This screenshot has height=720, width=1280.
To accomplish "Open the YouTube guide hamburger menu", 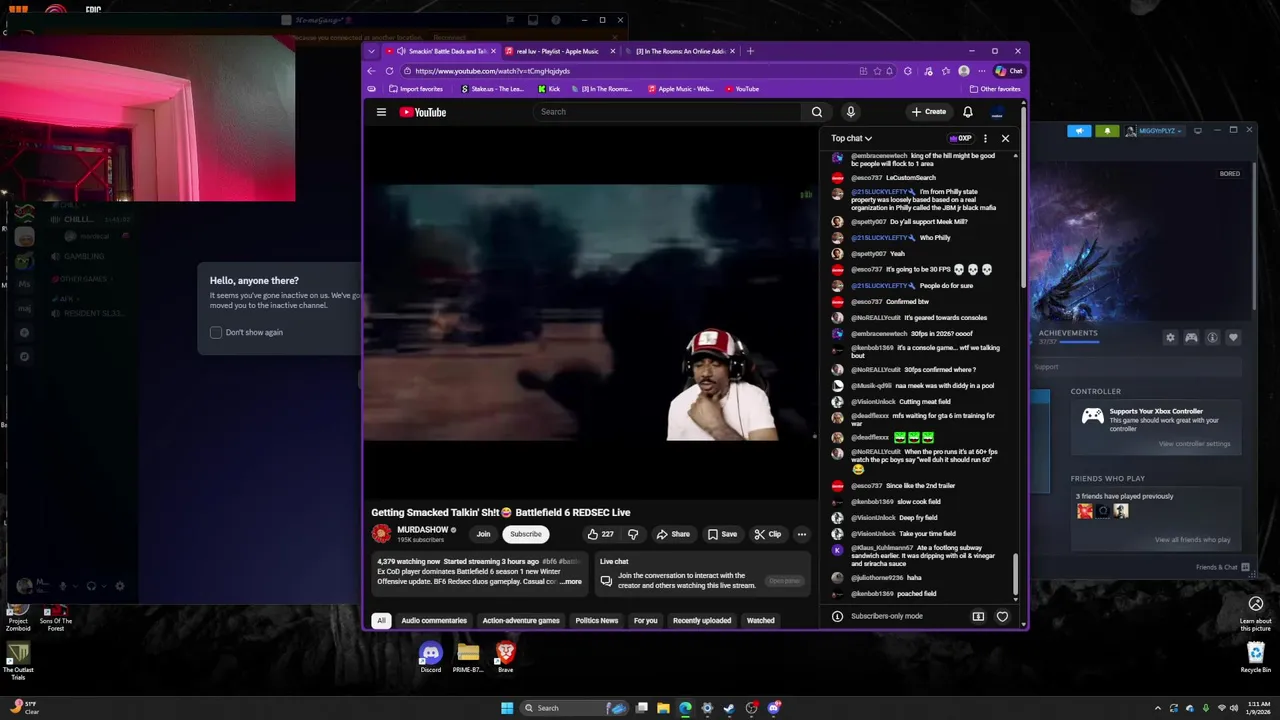I will pyautogui.click(x=381, y=112).
